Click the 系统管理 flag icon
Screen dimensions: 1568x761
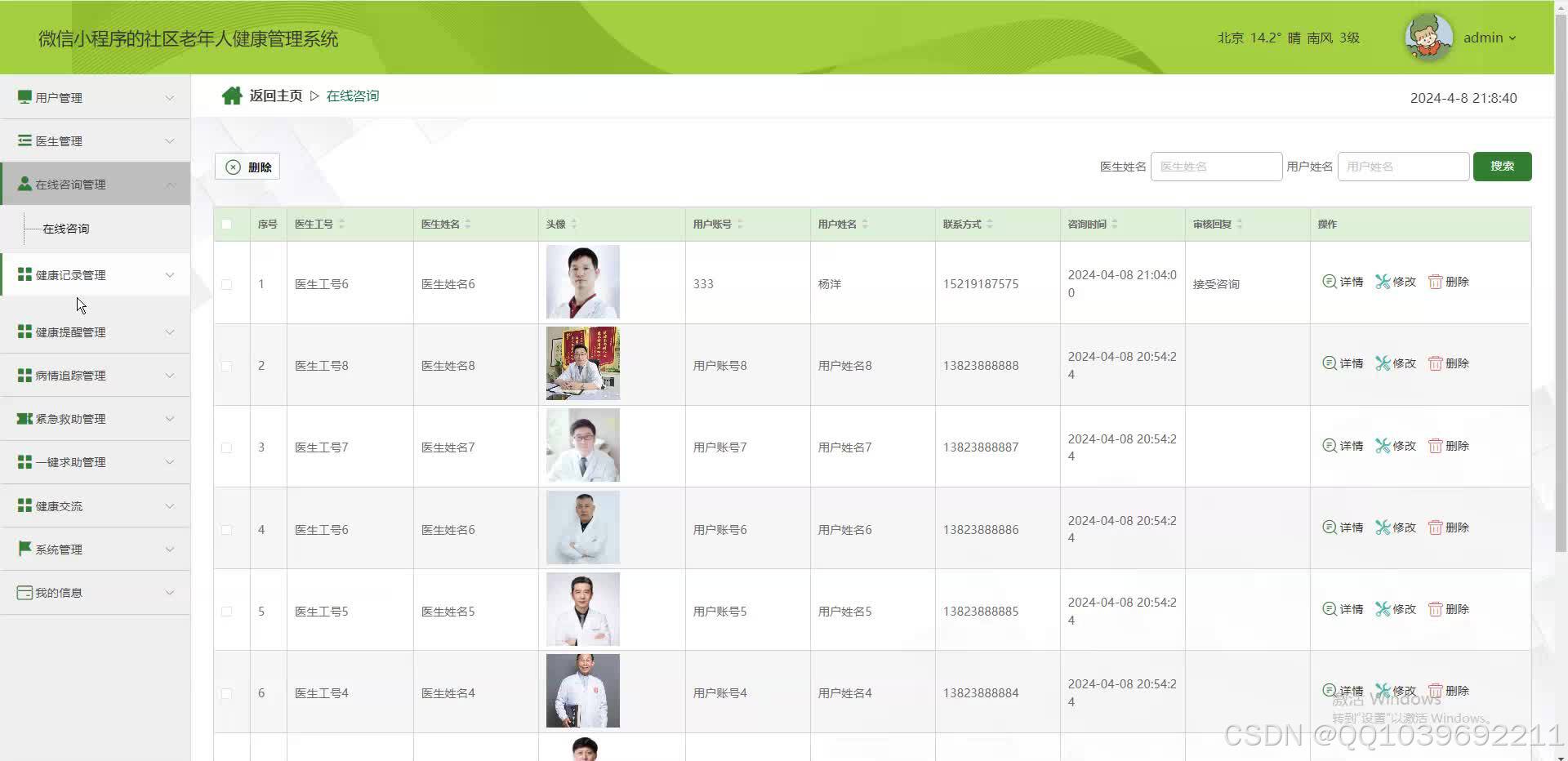tap(24, 549)
